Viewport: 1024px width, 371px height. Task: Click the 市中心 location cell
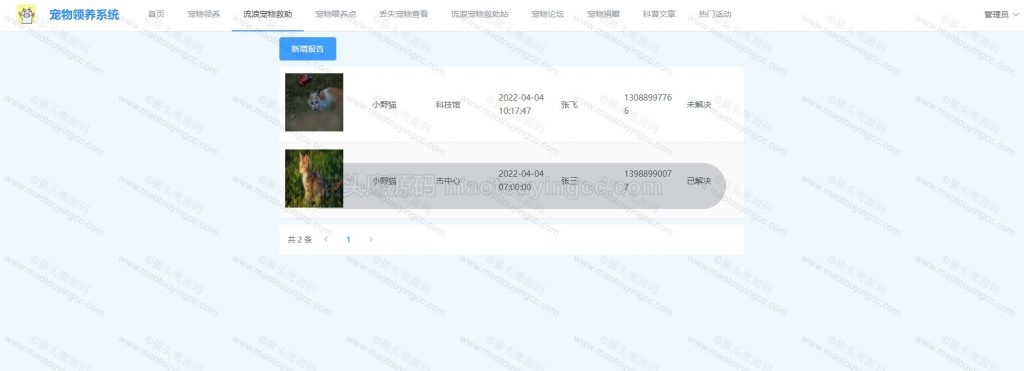(x=448, y=181)
